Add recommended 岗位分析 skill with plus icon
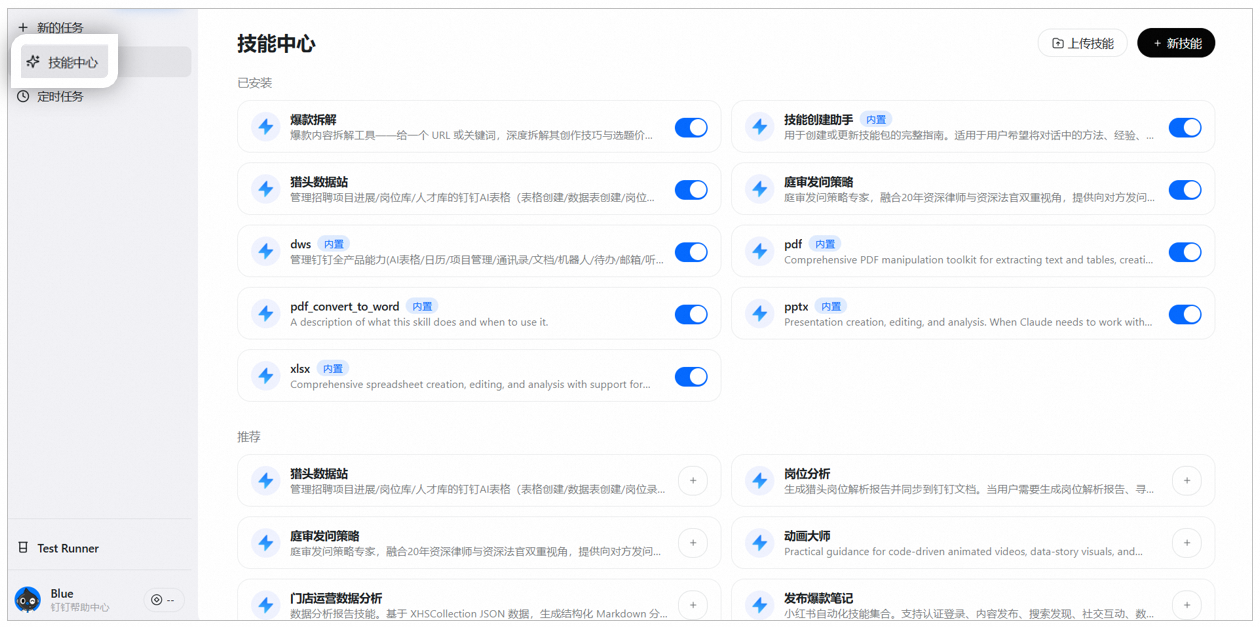The image size is (1260, 627). (1186, 481)
